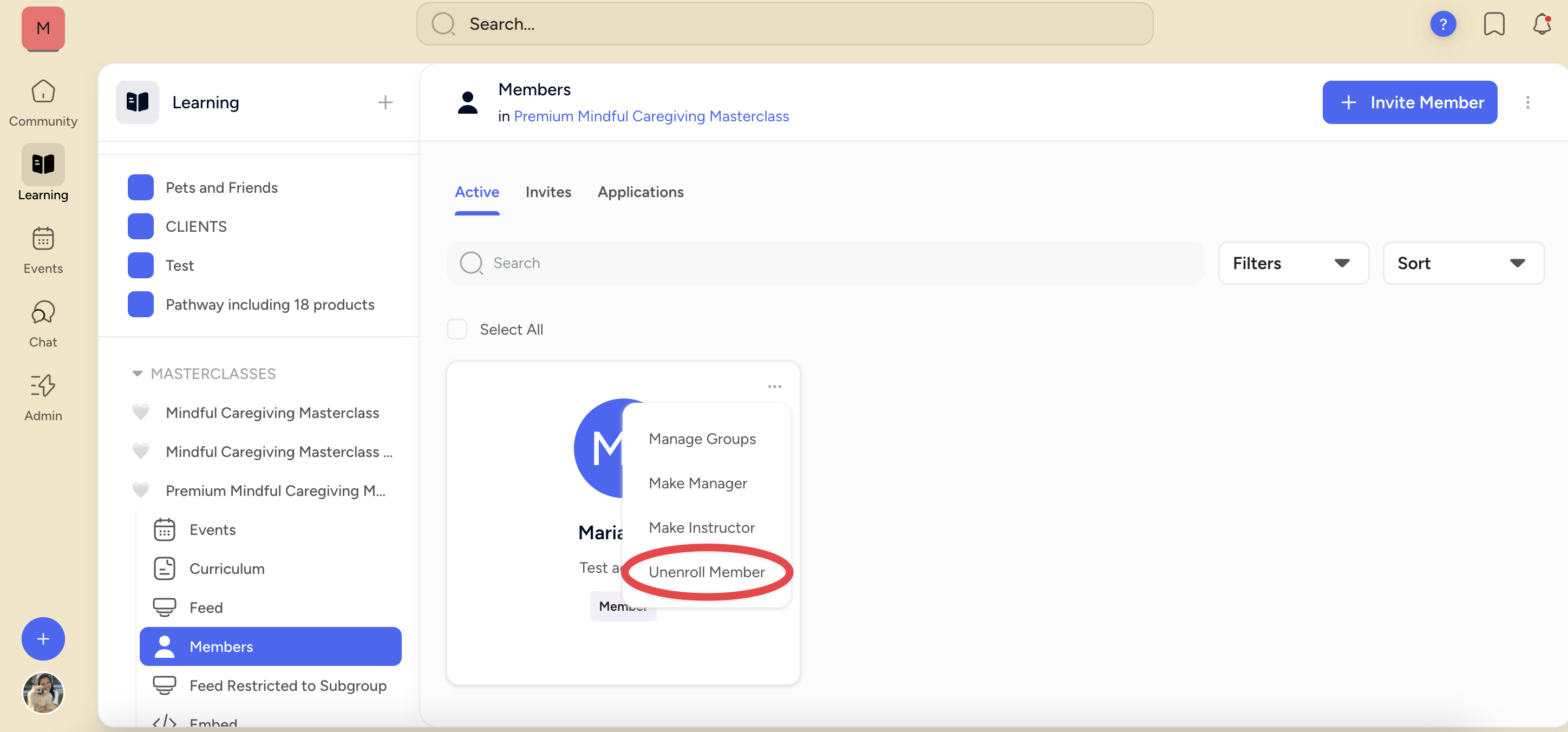
Task: Open Pets and Friends in the sidebar
Action: (x=221, y=187)
